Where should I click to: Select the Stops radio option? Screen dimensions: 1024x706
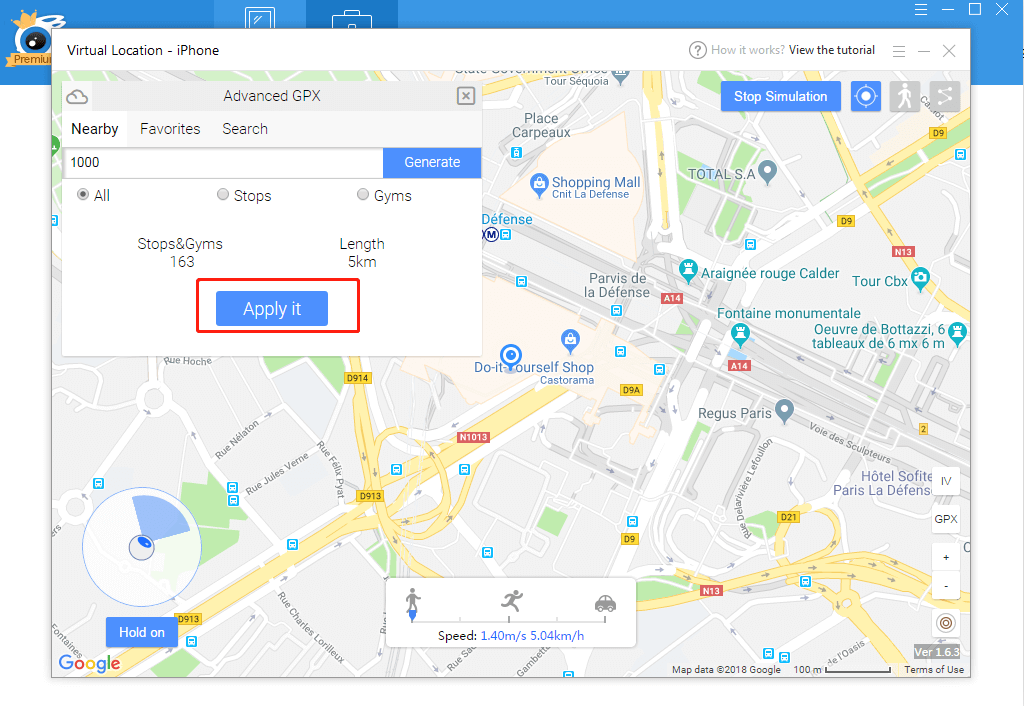223,195
